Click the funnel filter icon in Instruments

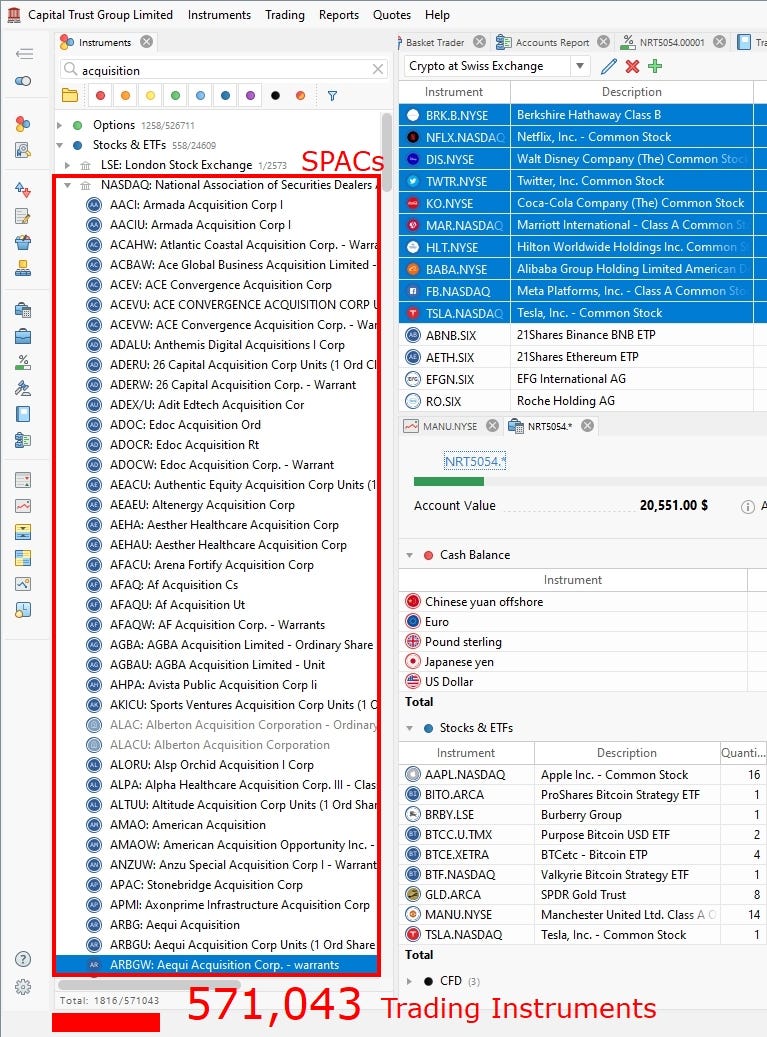coord(333,96)
